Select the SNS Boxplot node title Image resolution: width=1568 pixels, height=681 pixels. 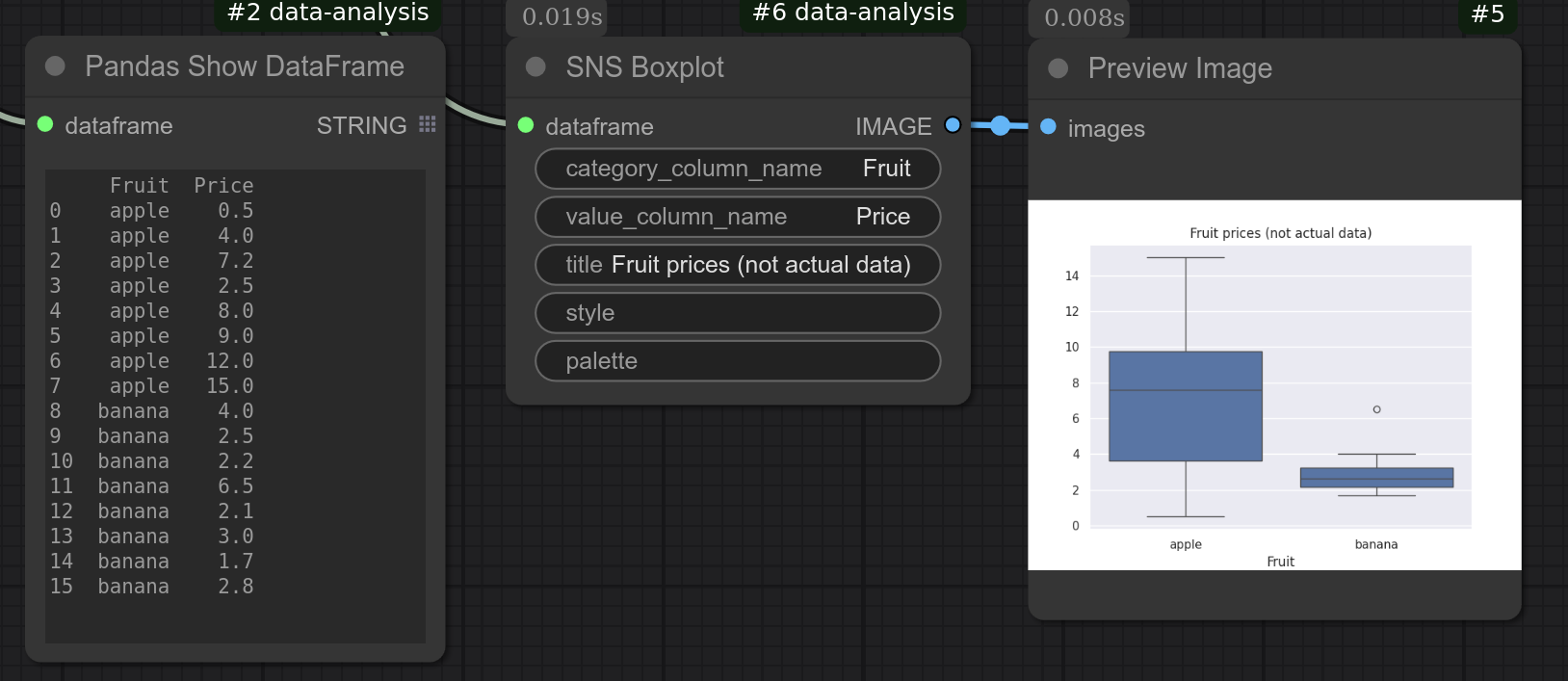644,67
